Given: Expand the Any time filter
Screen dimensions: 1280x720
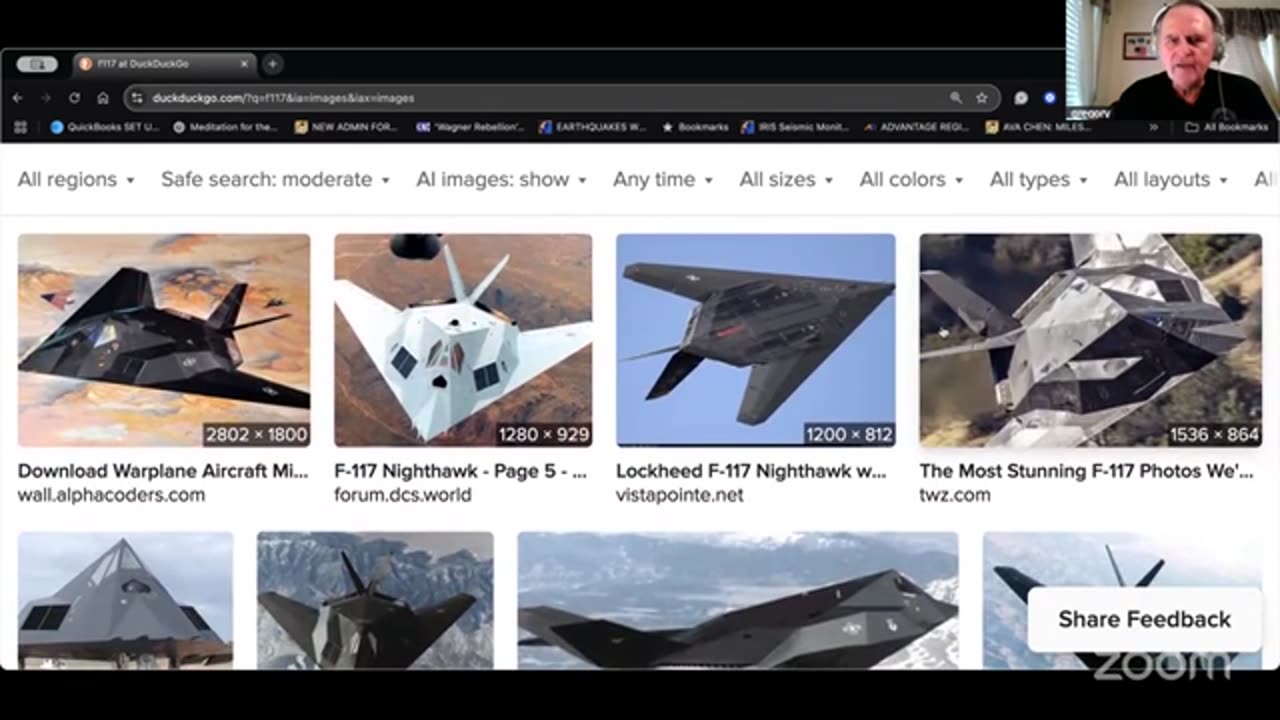Looking at the screenshot, I should (x=663, y=179).
